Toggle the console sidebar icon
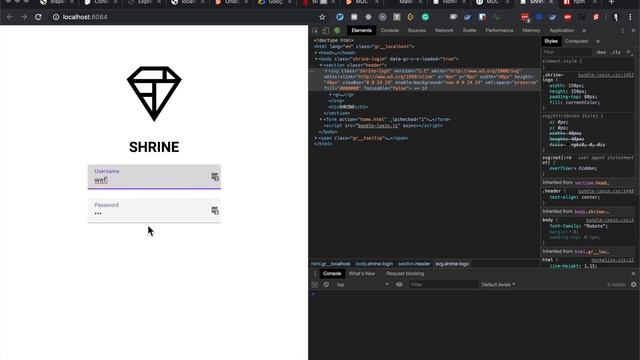Screen dimensions: 640x360 pos(315,284)
